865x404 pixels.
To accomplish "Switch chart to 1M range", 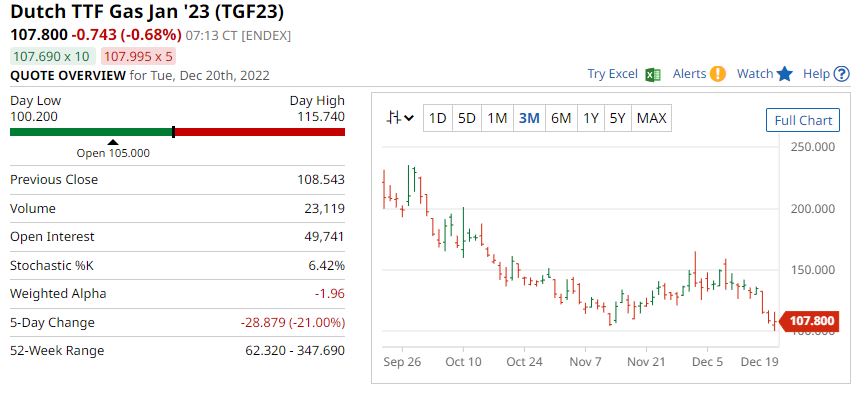I will pyautogui.click(x=497, y=118).
